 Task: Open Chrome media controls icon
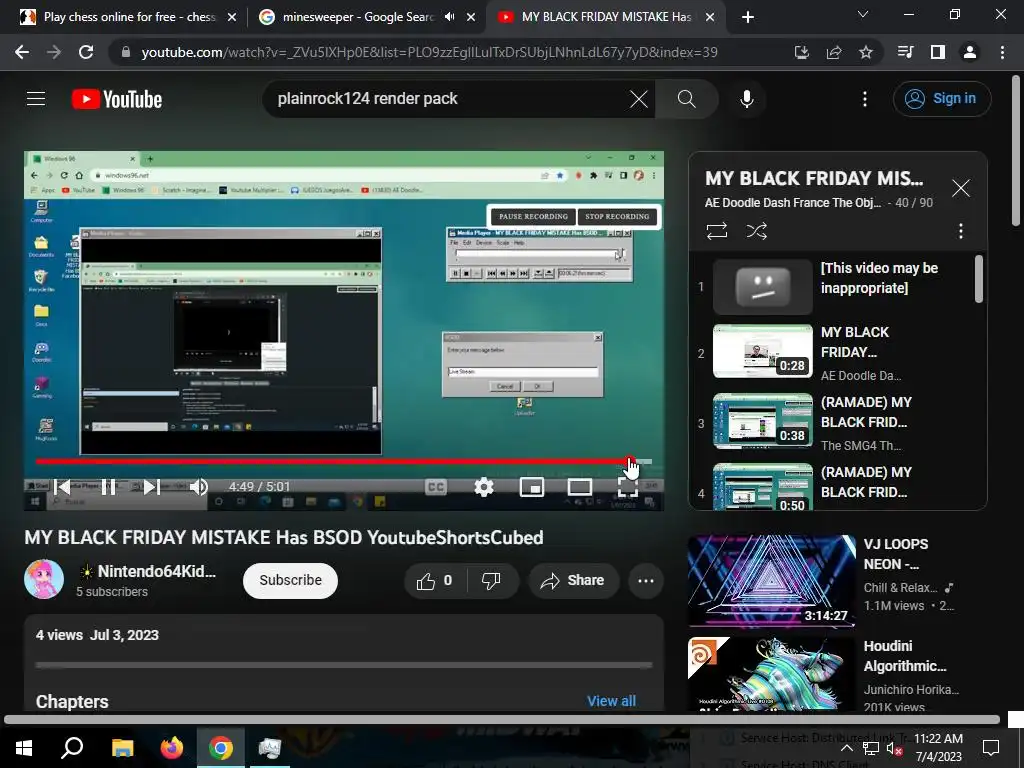905,52
